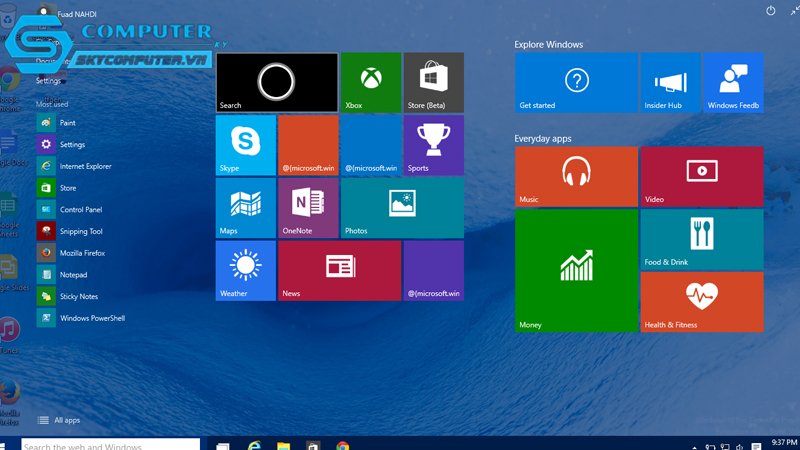The height and width of the screenshot is (450, 800).
Task: Open the News tile
Action: coord(340,270)
